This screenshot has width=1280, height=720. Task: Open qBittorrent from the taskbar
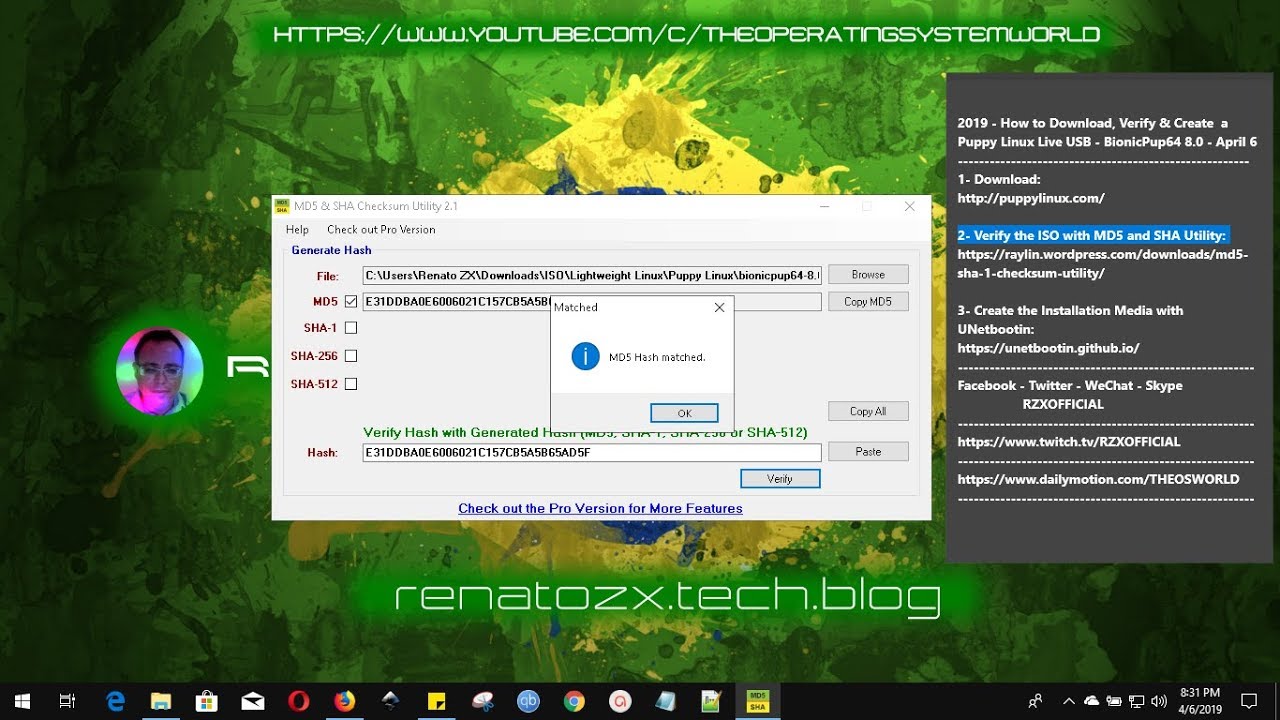pos(528,701)
